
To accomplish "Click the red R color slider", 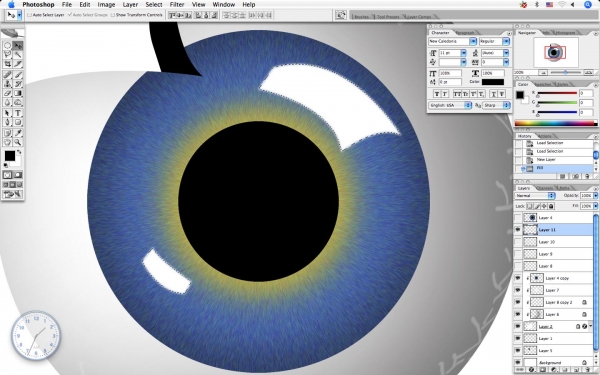I will click(x=557, y=93).
